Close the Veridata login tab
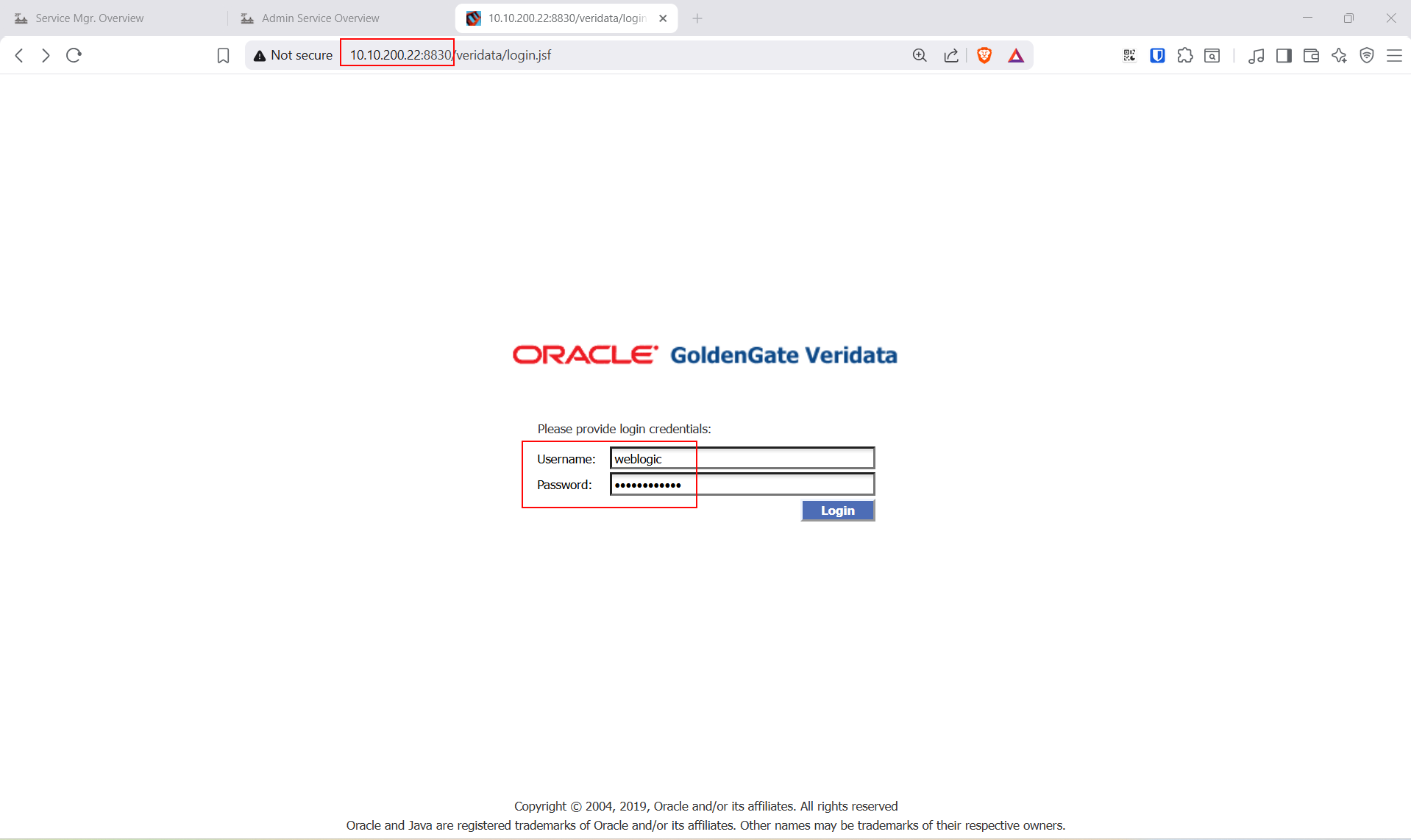This screenshot has height=840, width=1411. tap(663, 18)
